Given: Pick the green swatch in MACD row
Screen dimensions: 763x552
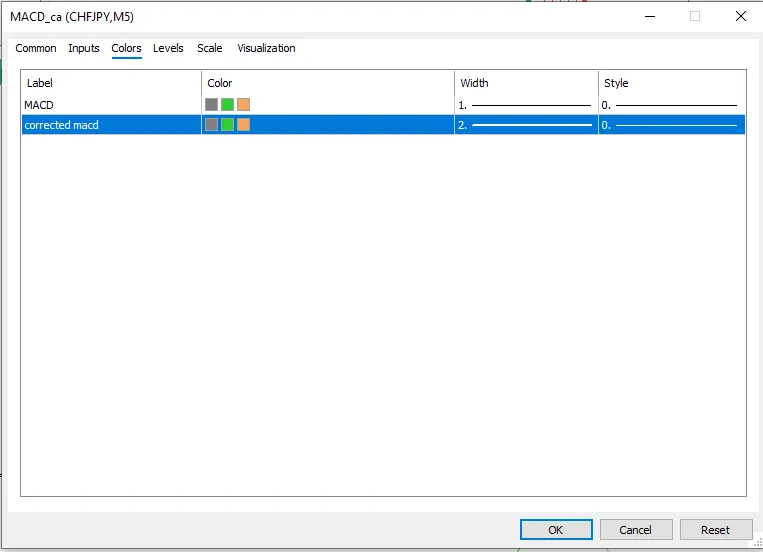Looking at the screenshot, I should coord(227,105).
